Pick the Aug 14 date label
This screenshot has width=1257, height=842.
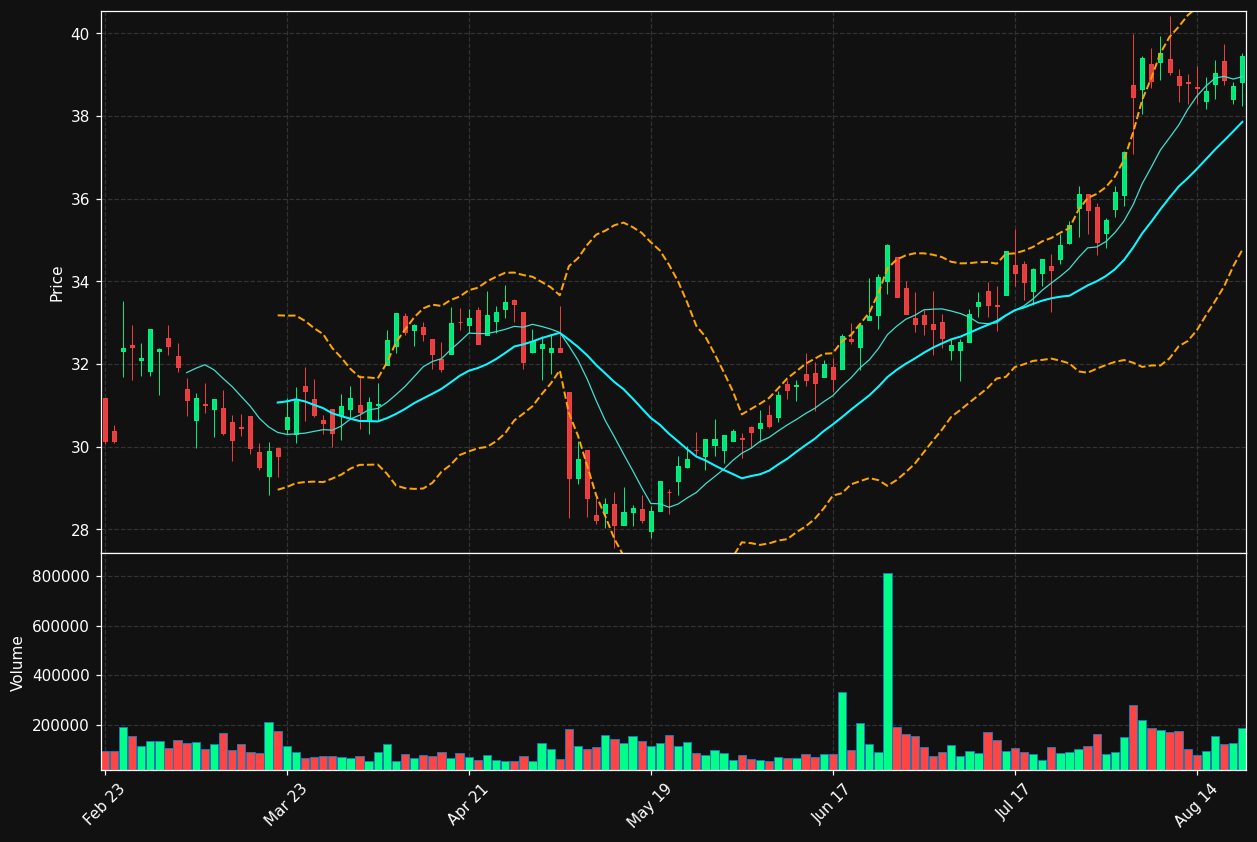(1197, 803)
